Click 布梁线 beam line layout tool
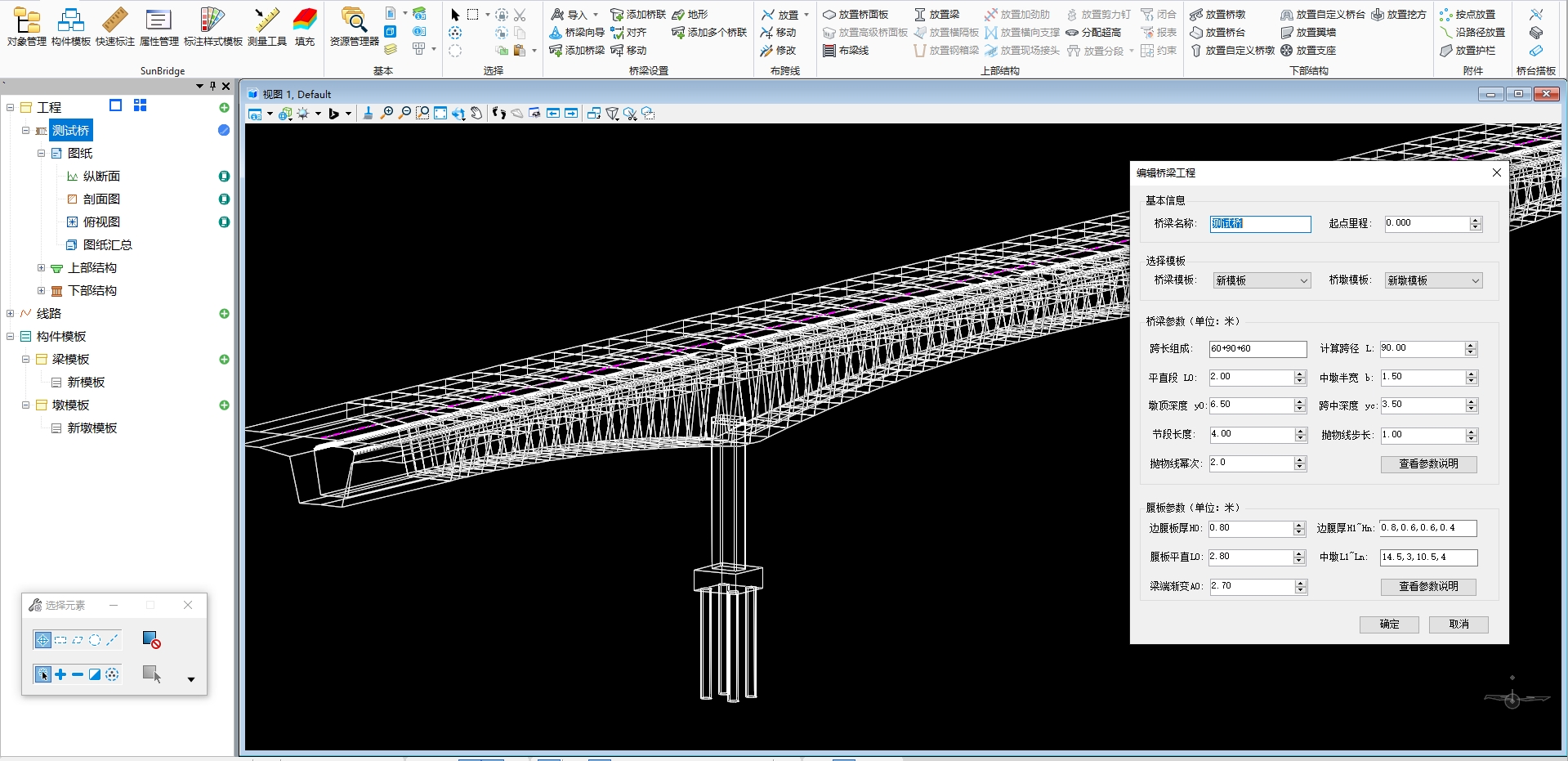 tap(846, 51)
